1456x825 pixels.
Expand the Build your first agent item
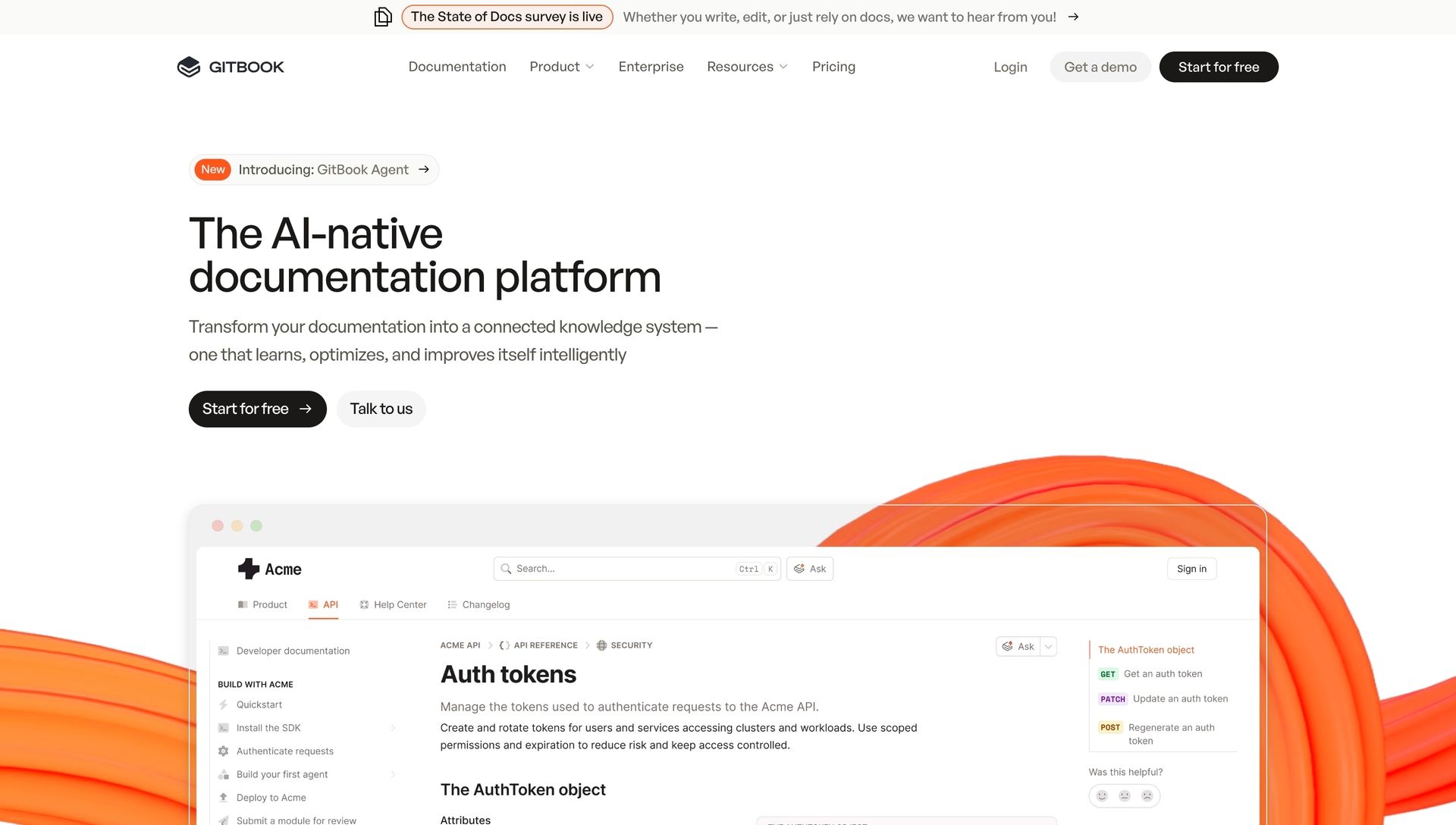[x=393, y=774]
